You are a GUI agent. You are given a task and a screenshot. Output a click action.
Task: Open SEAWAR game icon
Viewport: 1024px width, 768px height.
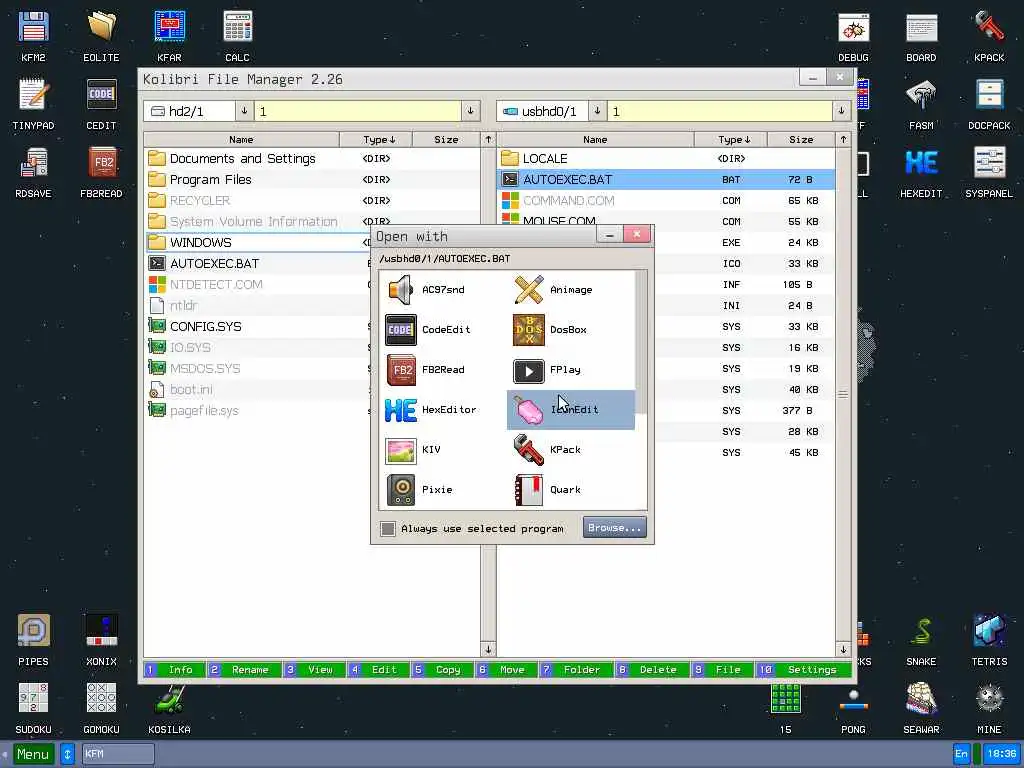[921, 708]
